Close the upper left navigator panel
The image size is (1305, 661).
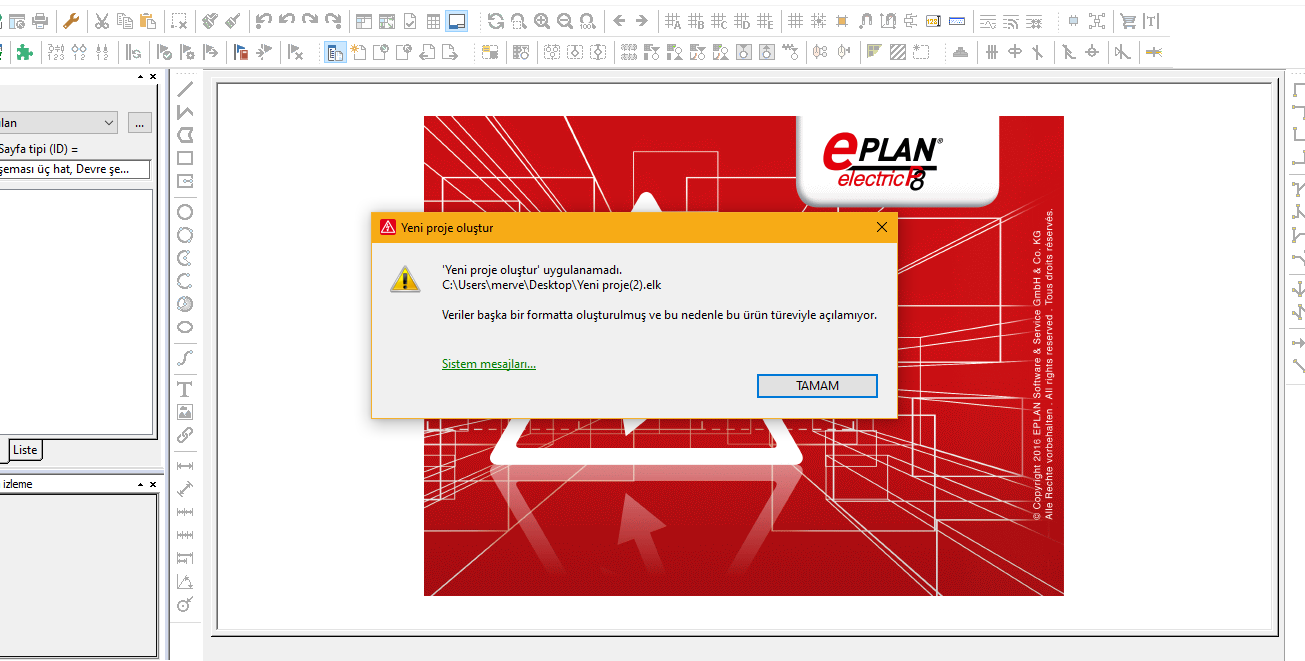point(153,77)
